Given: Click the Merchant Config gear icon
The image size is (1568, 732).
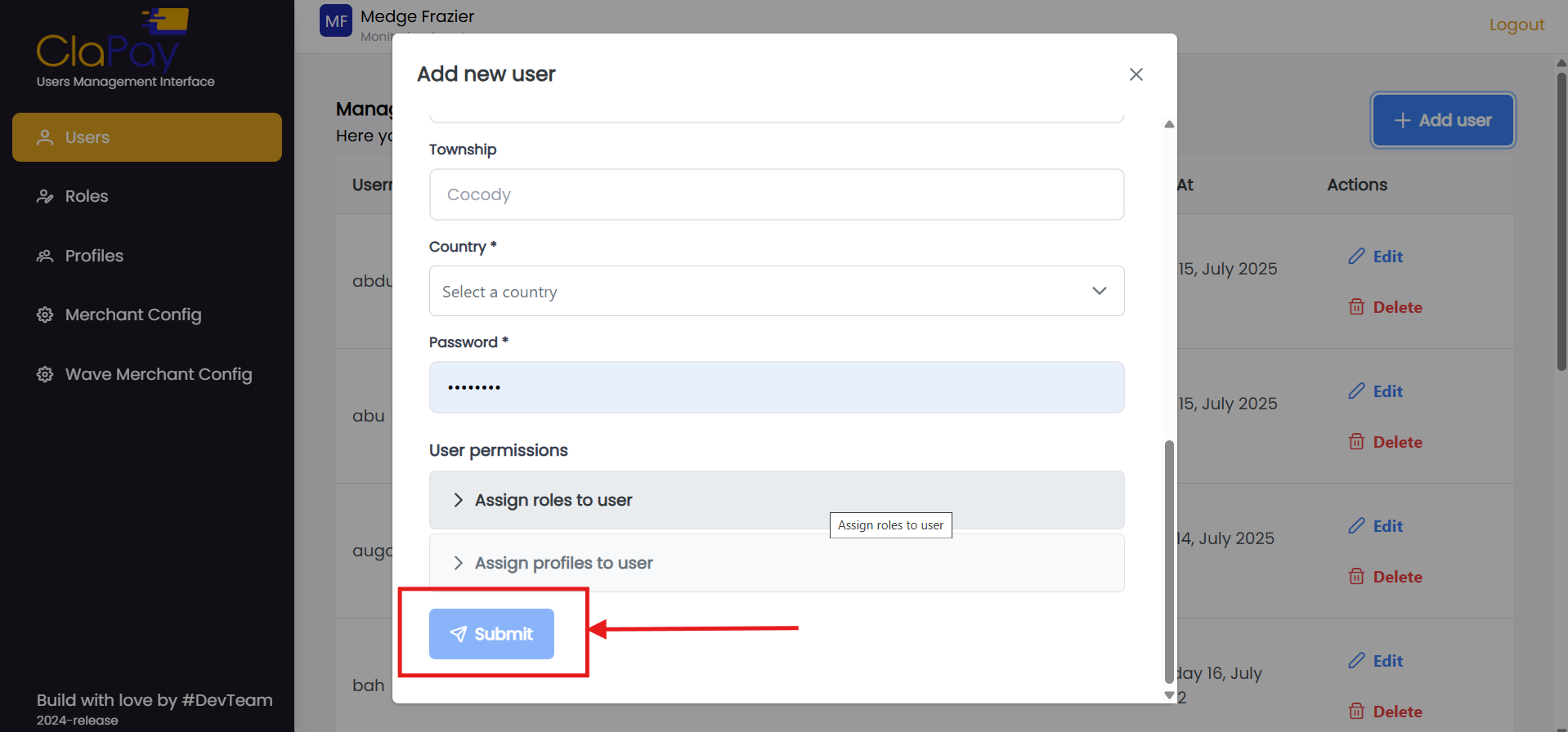Looking at the screenshot, I should pos(45,315).
